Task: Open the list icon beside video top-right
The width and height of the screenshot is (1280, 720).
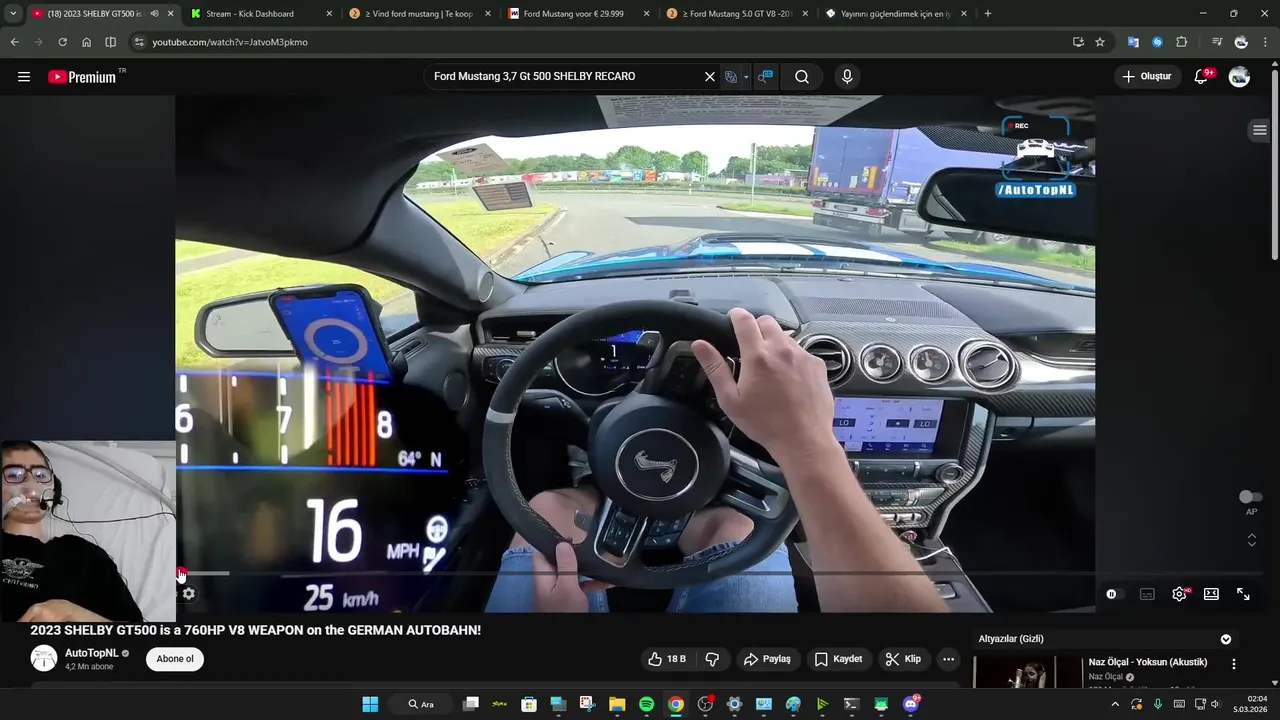Action: coord(1260,130)
